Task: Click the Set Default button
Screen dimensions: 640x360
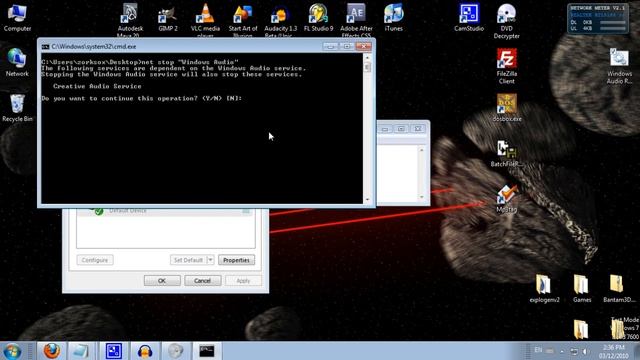Action: (x=188, y=260)
